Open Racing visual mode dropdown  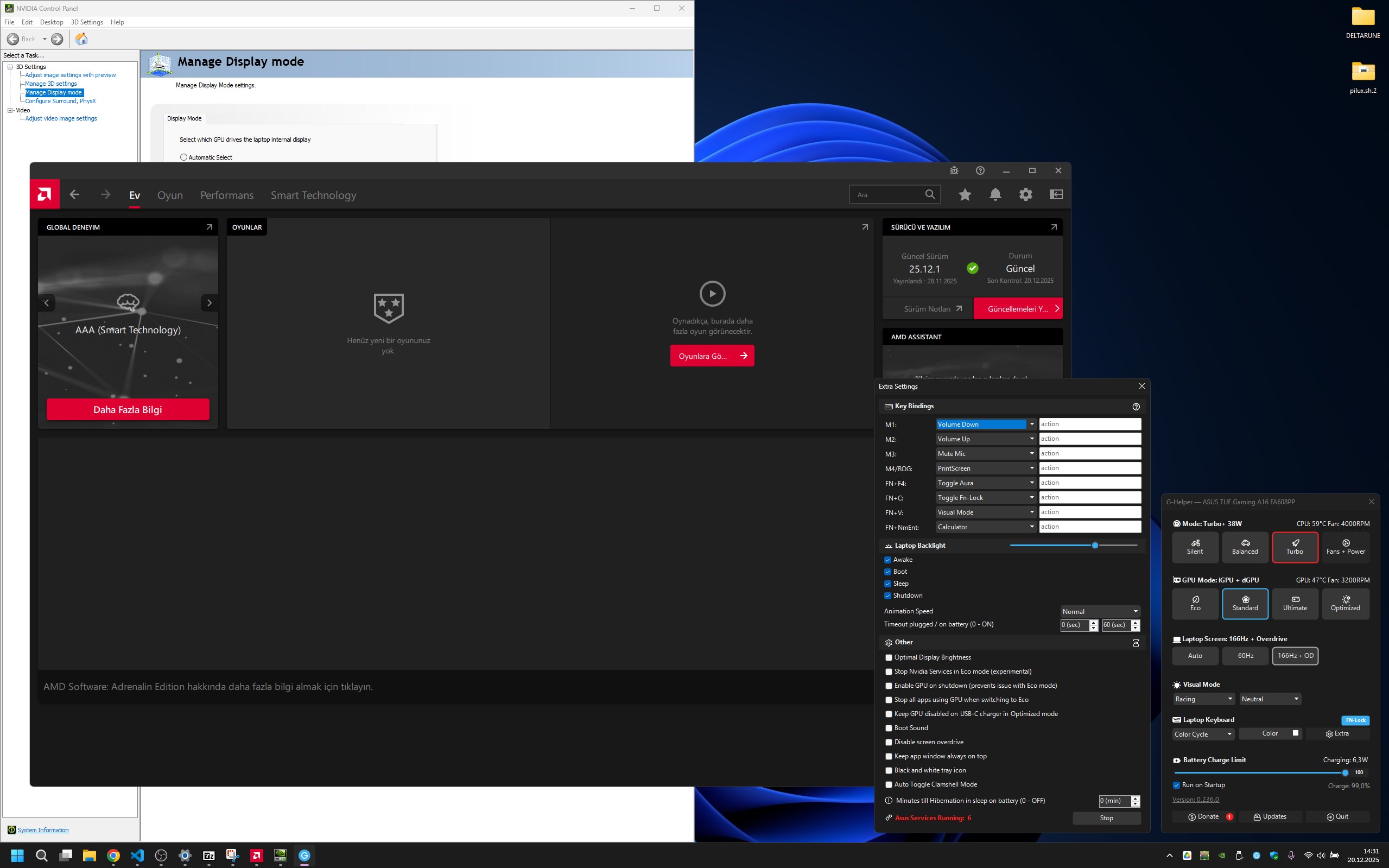(1203, 699)
